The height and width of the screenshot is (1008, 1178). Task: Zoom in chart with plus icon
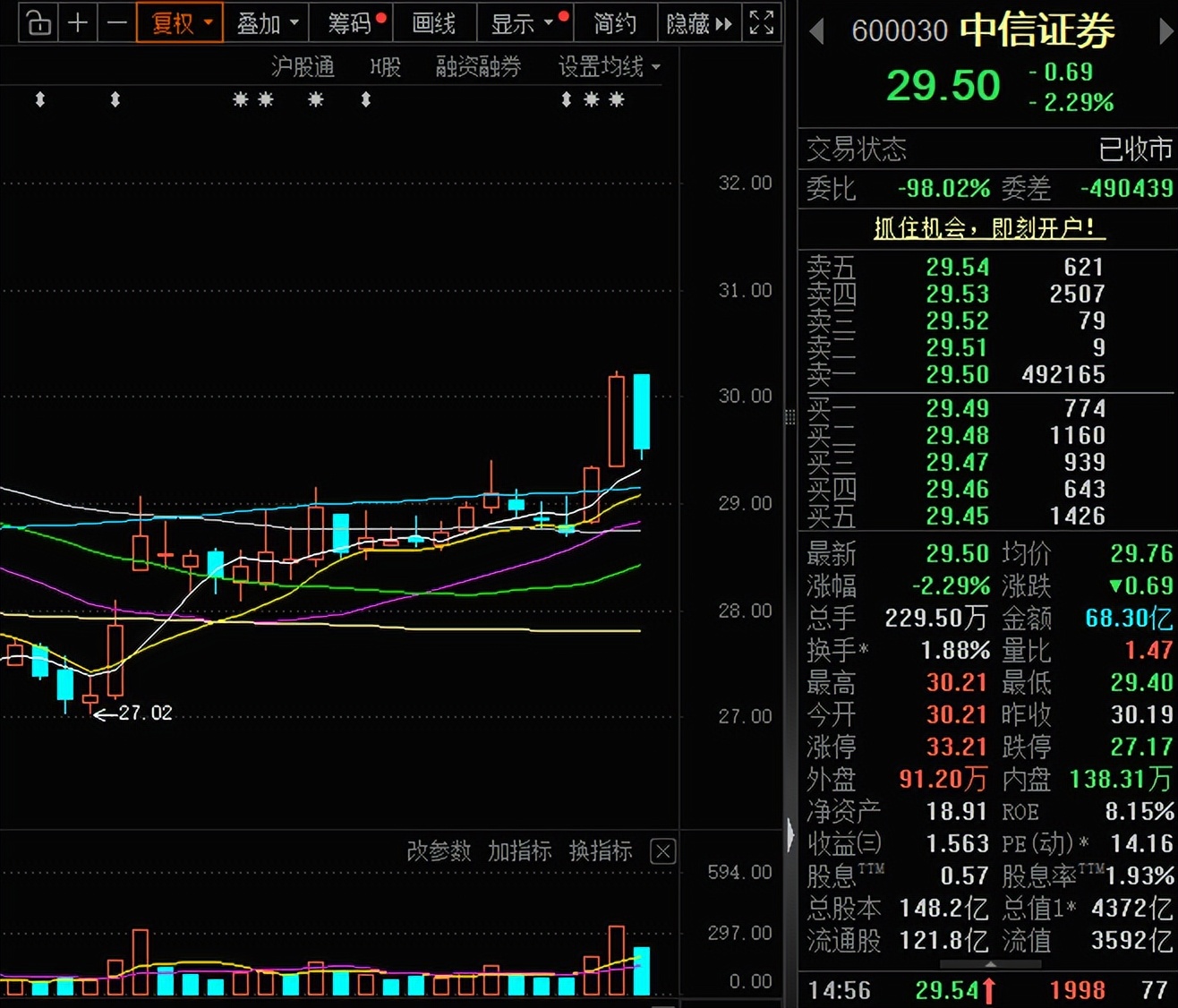(x=78, y=23)
